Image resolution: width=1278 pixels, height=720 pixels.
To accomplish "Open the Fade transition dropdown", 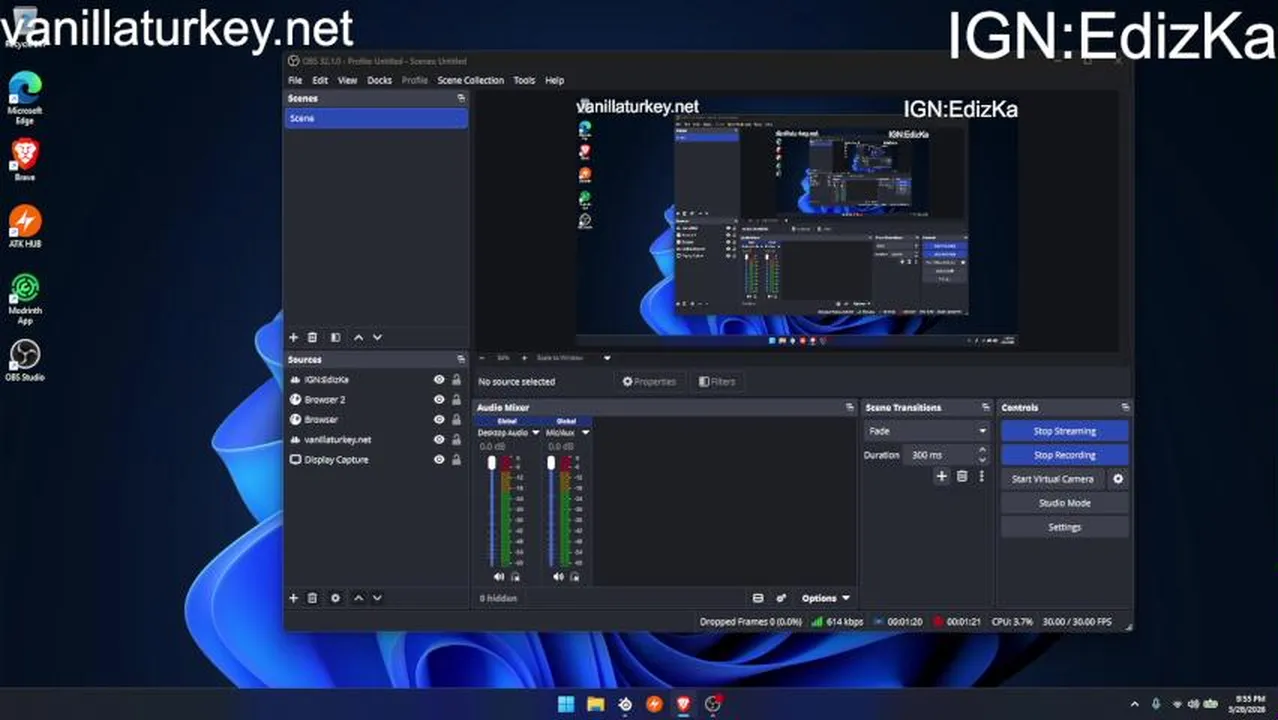I will coord(927,431).
